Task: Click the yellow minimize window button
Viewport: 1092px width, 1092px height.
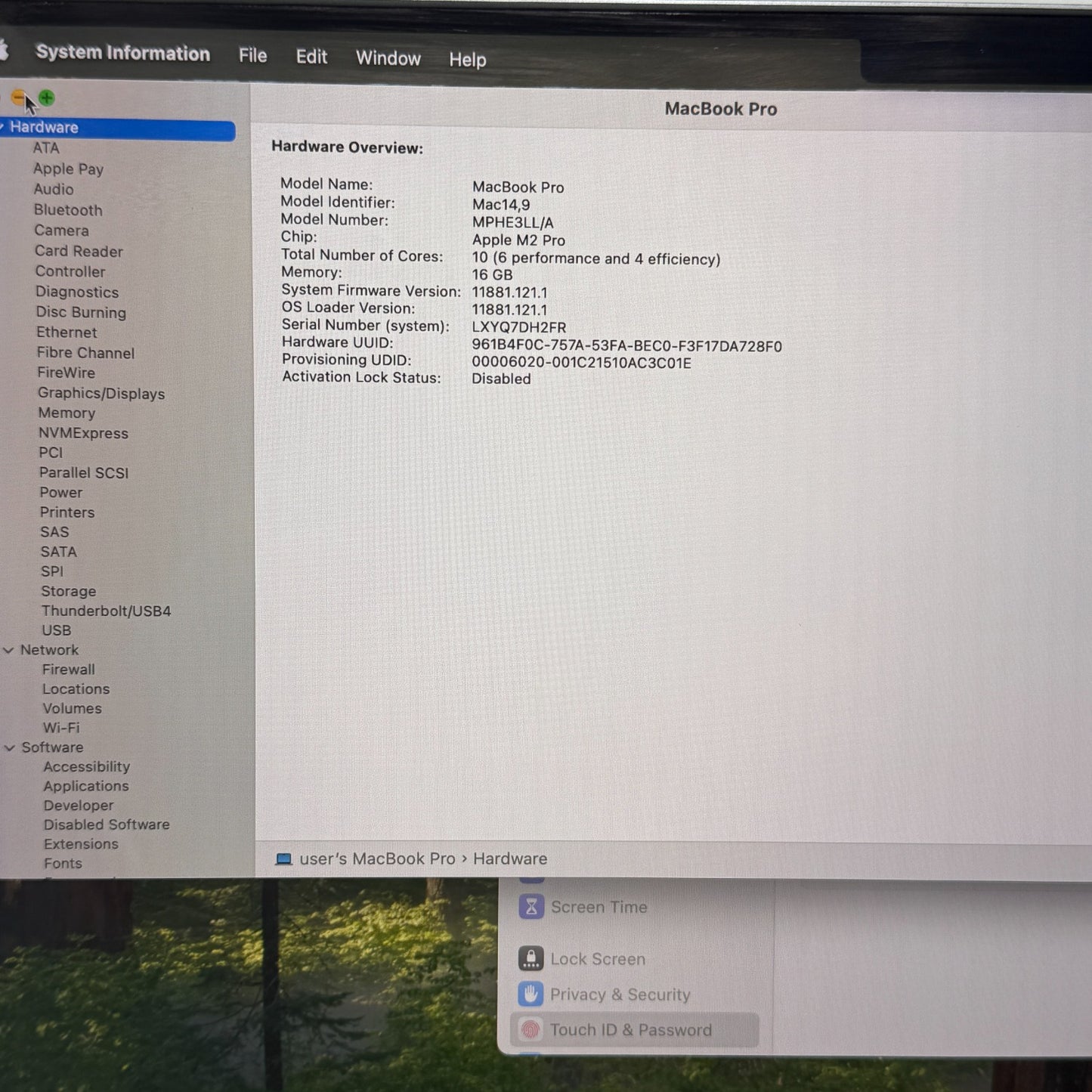Action: coord(18,97)
